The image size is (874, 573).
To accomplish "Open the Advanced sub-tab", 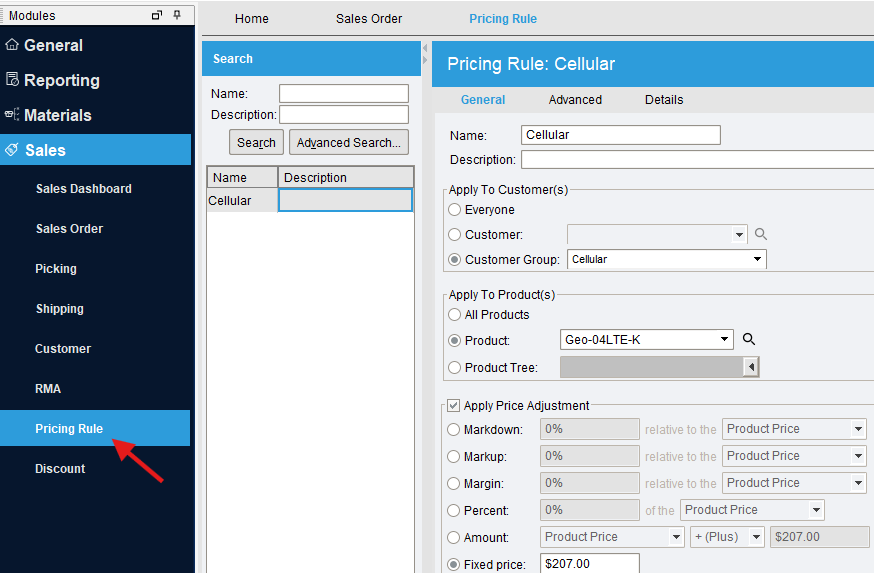I will point(575,100).
